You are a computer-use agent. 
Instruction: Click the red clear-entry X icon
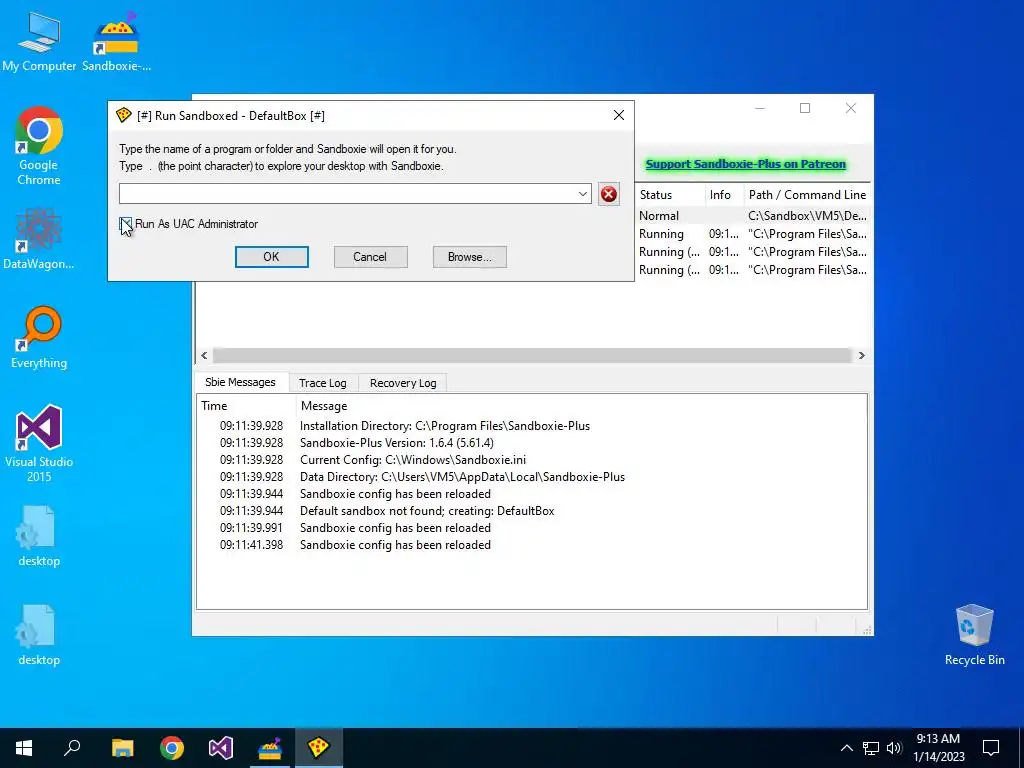[x=609, y=194]
